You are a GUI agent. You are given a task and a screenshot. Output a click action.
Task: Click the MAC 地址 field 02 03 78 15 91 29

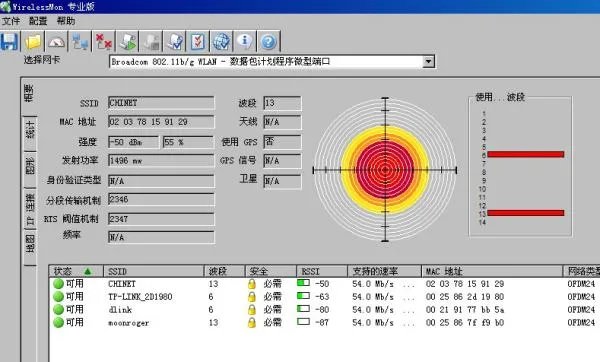point(161,122)
